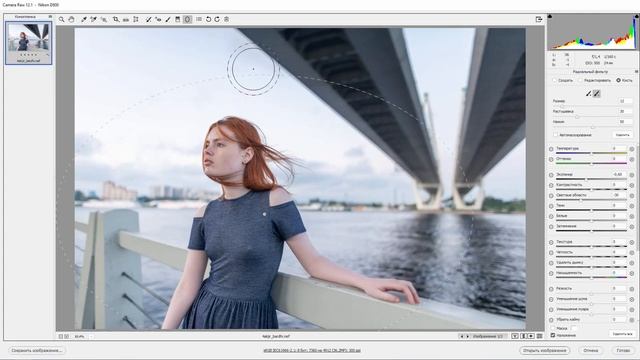The image size is (640, 360).
Task: Toggle before/after view icon
Action: 515,336
